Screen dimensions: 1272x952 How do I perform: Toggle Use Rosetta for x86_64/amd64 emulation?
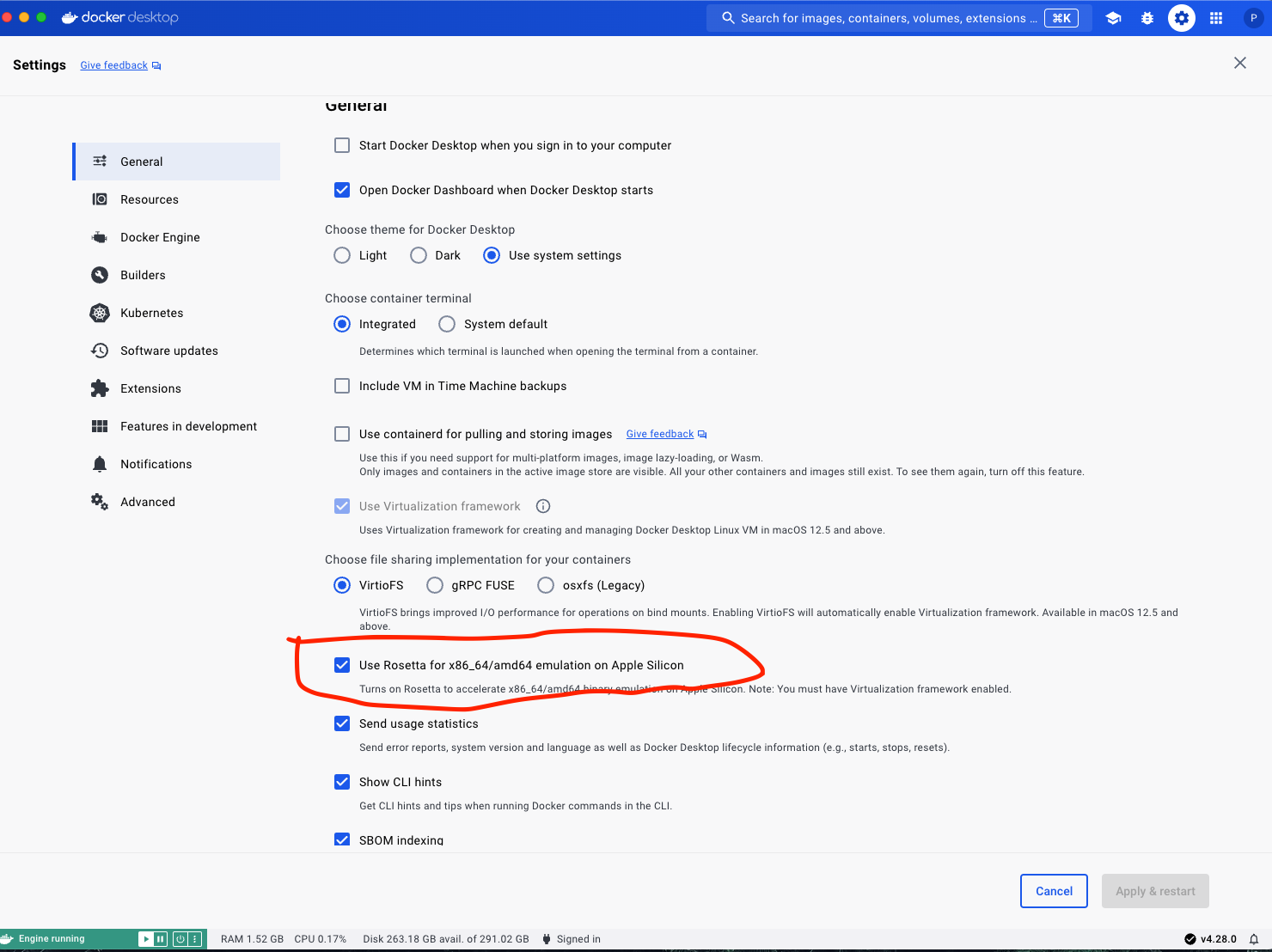(342, 665)
